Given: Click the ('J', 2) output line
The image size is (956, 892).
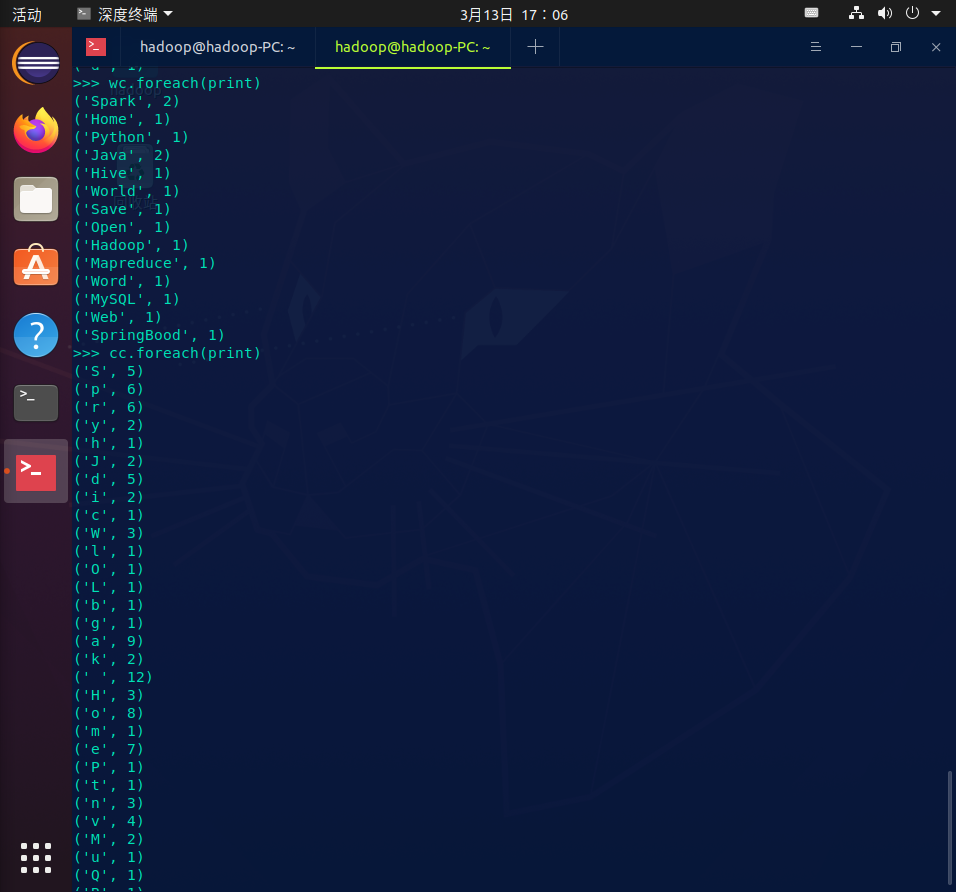Looking at the screenshot, I should pos(109,461).
